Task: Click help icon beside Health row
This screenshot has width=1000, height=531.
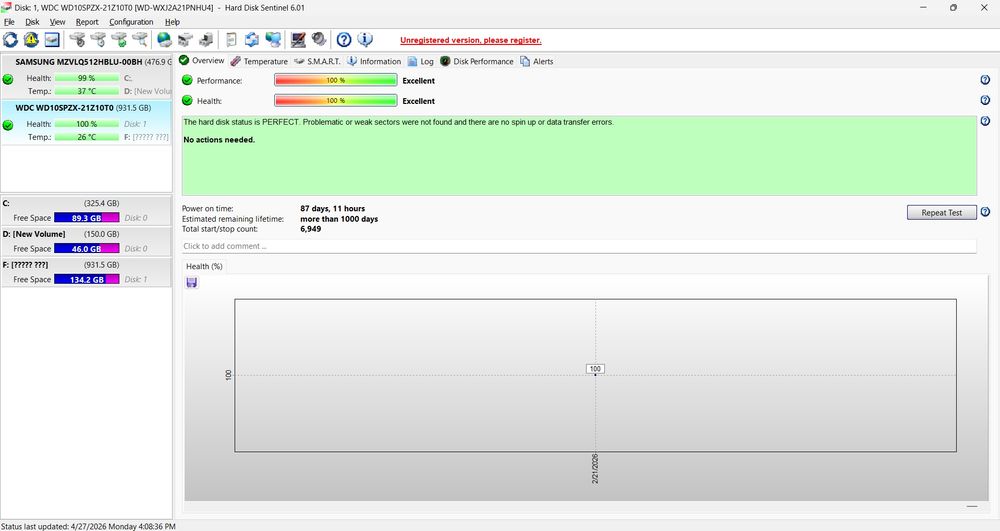Action: (985, 100)
